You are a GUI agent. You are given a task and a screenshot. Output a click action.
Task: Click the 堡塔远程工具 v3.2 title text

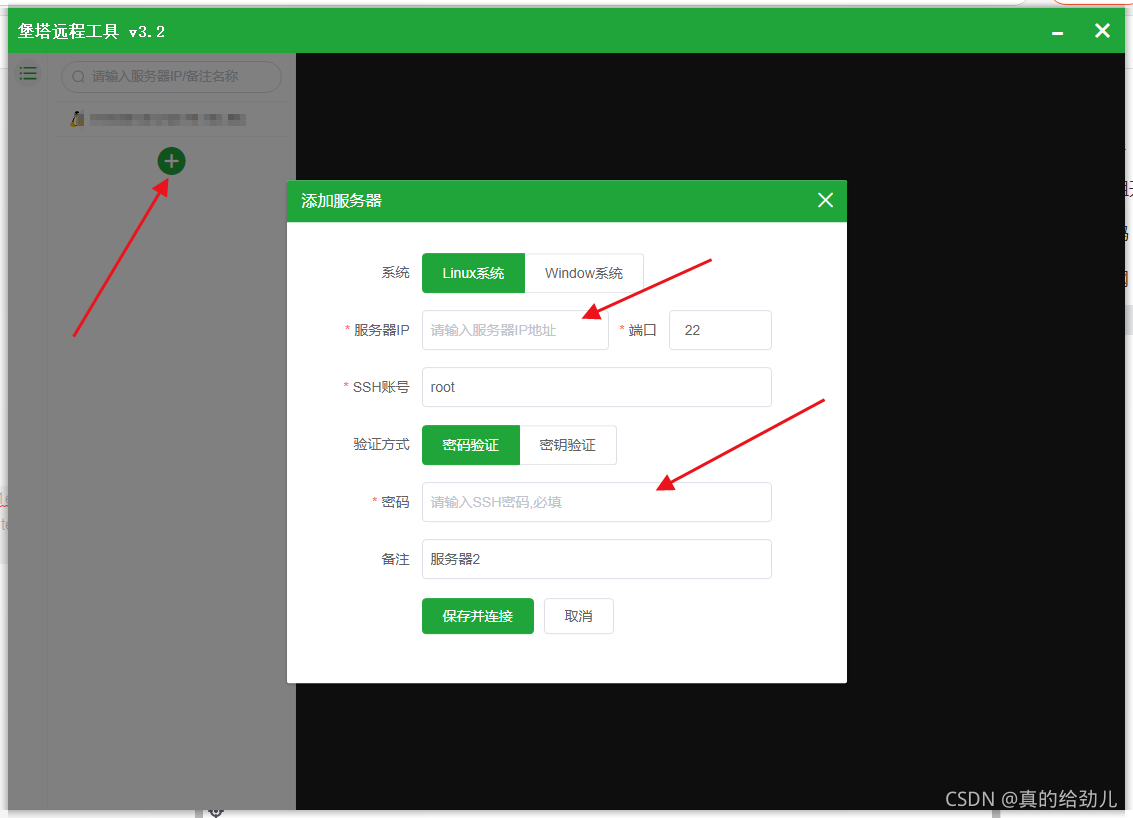point(92,32)
